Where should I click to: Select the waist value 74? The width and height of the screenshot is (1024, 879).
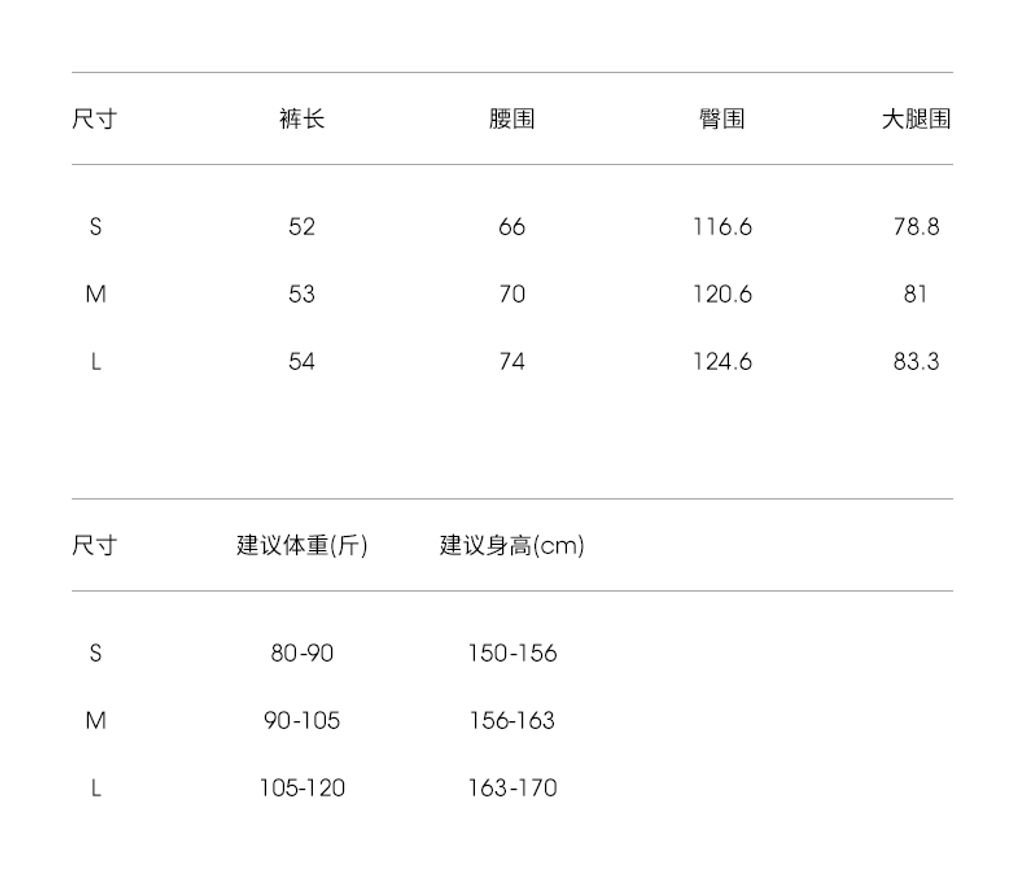point(512,361)
